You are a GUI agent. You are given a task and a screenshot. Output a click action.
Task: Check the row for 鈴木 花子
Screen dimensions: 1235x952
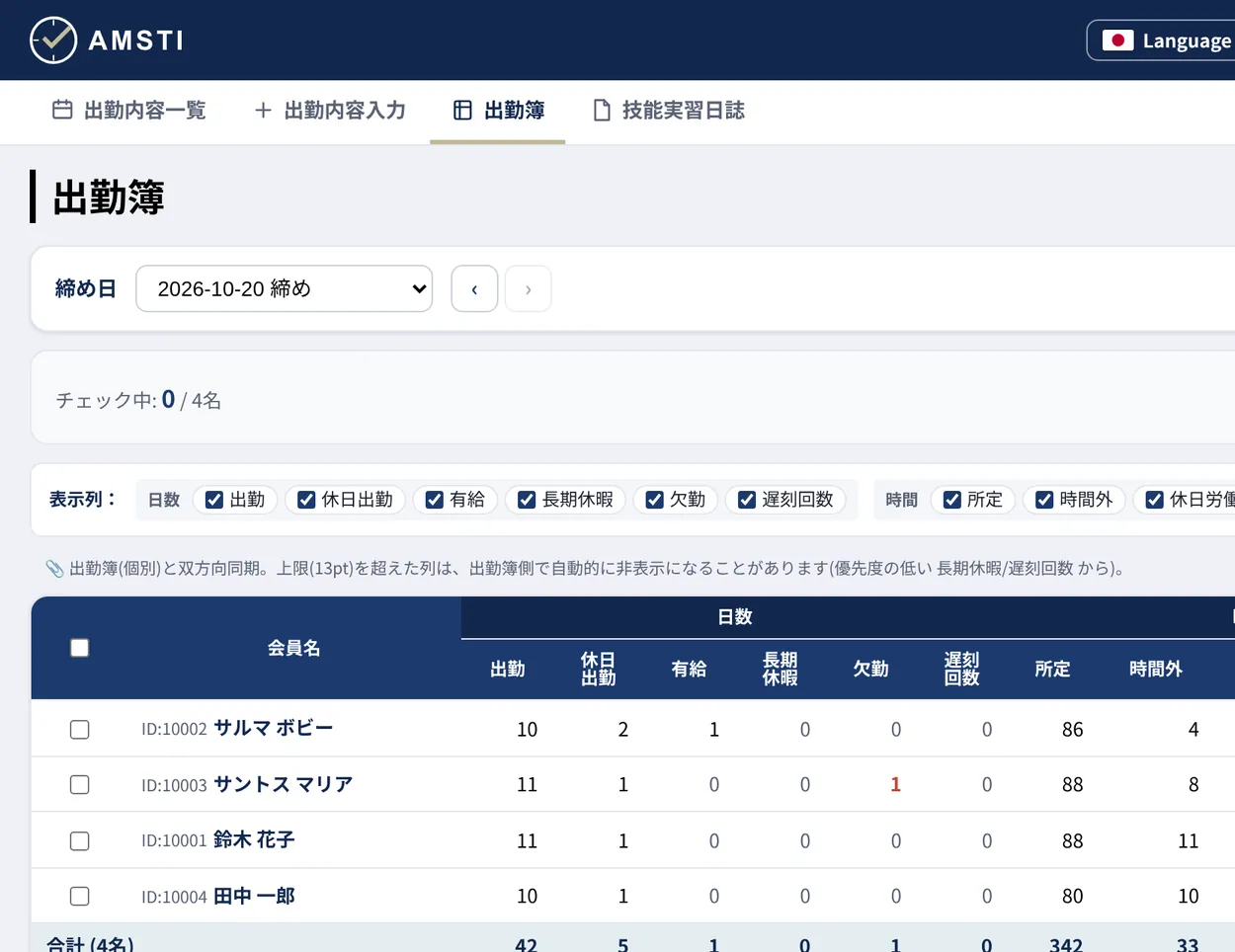80,841
